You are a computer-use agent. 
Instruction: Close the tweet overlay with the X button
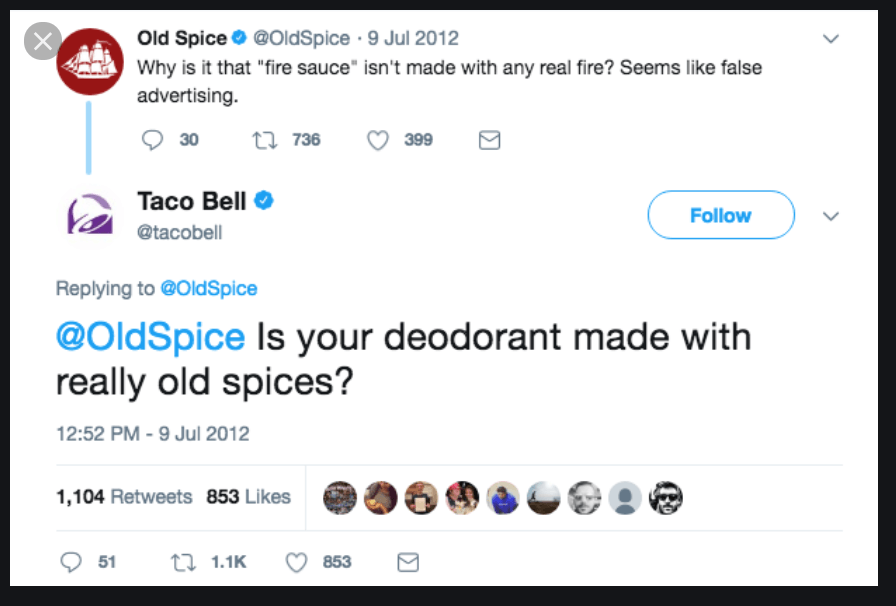point(42,41)
